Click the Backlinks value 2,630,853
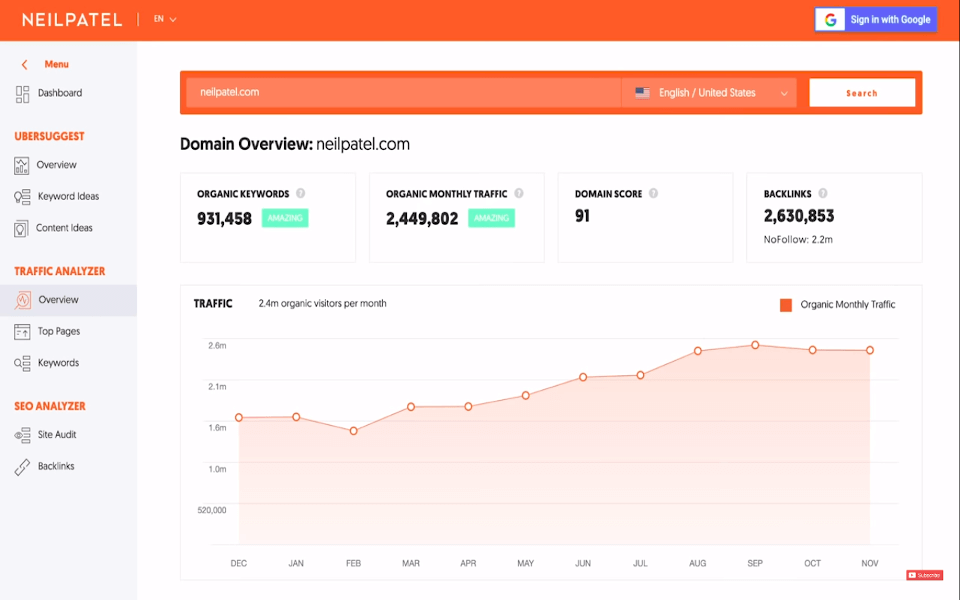This screenshot has height=600, width=960. pos(798,216)
